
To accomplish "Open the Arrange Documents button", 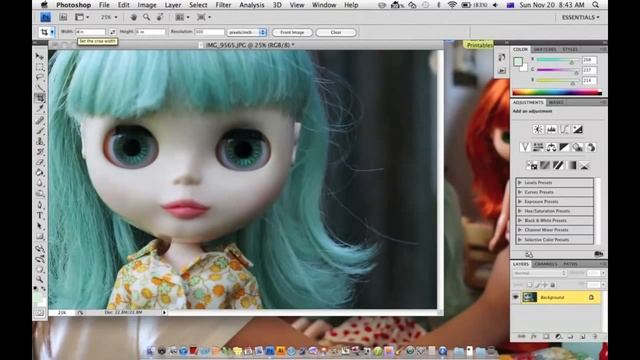I will pyautogui.click(x=182, y=17).
